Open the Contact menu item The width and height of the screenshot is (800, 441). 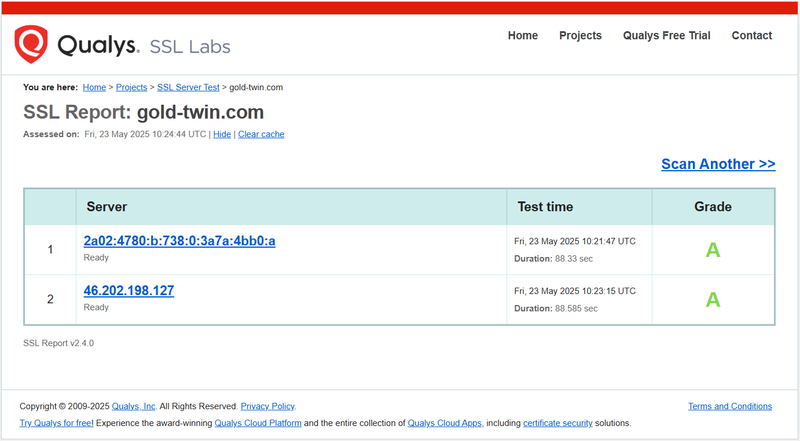pyautogui.click(x=752, y=36)
